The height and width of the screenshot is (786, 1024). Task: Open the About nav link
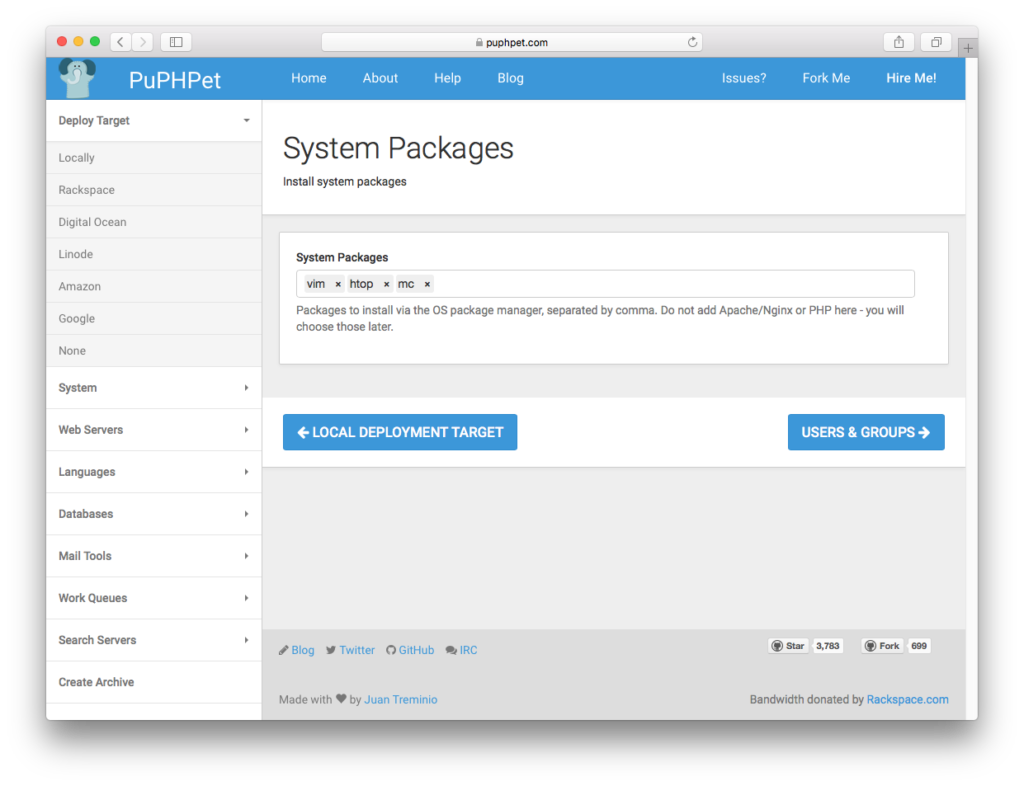pyautogui.click(x=380, y=78)
